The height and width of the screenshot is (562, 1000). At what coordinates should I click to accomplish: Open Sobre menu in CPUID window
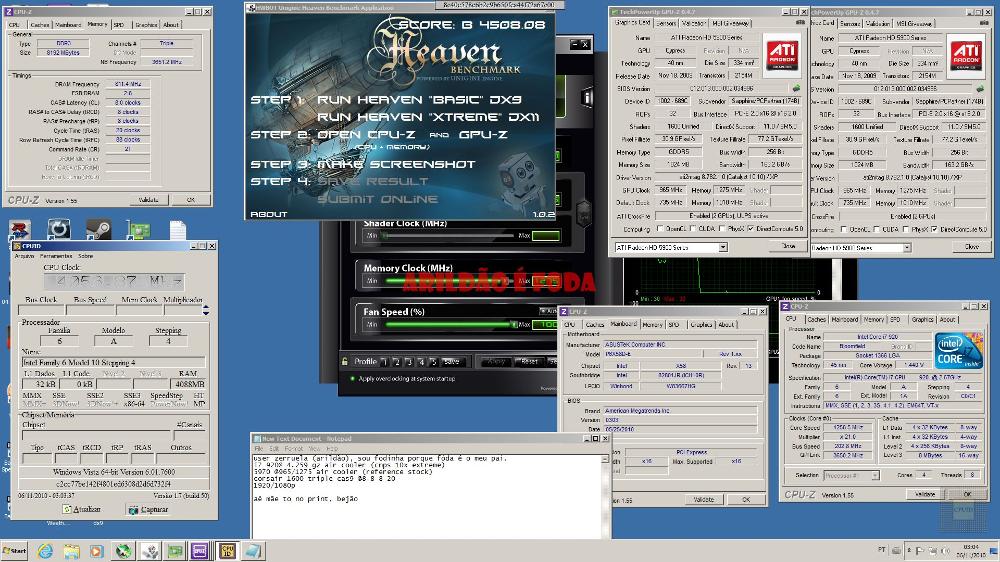(85, 256)
